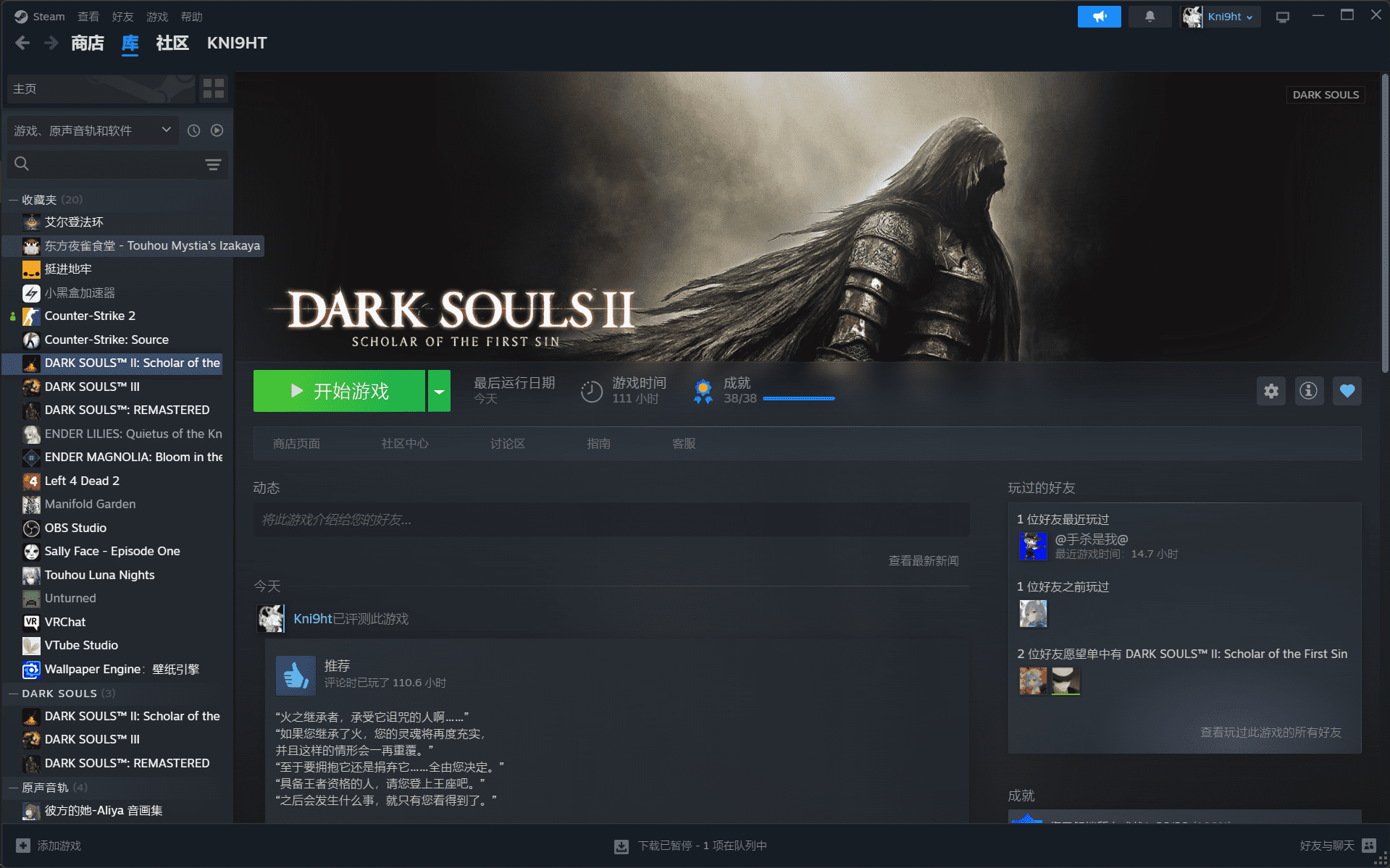Open advanced filter options icon
This screenshot has width=1390, height=868.
(213, 164)
